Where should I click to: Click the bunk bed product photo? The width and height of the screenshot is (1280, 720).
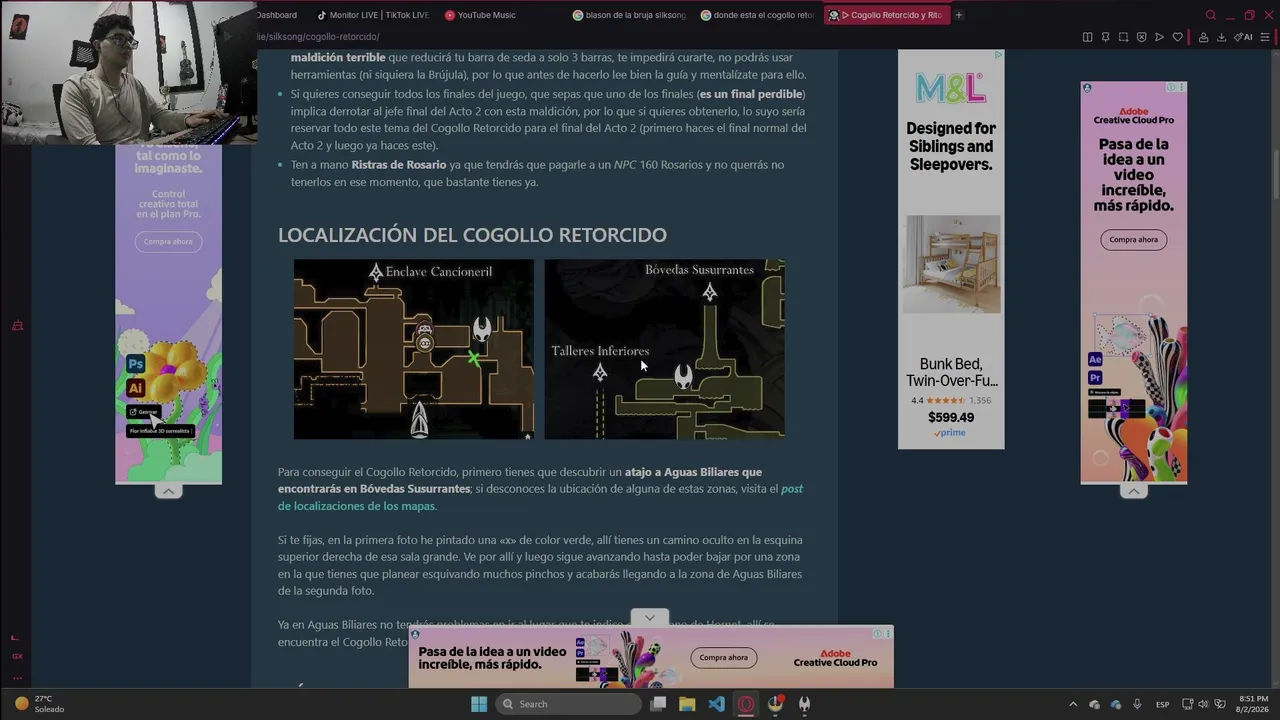coord(951,264)
